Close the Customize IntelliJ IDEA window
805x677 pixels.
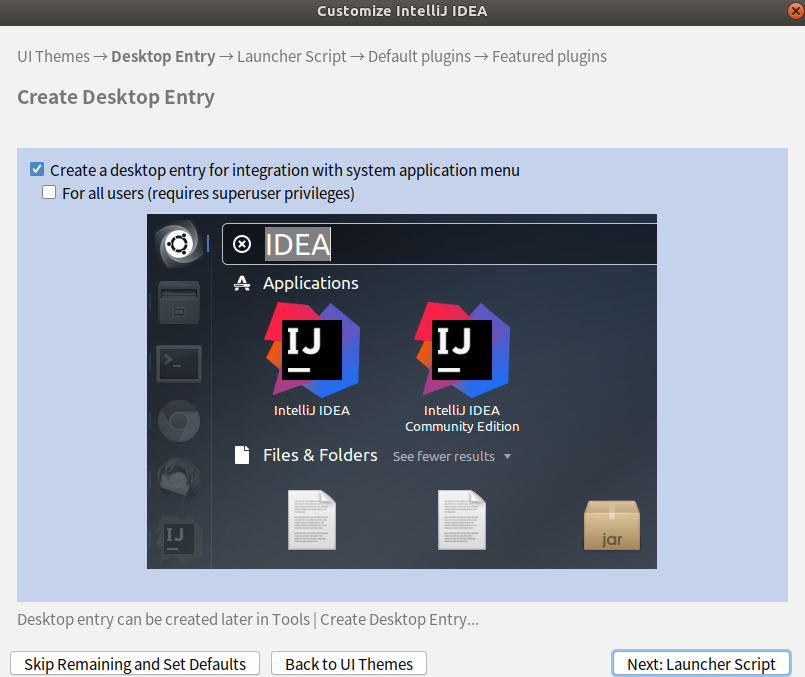(x=796, y=11)
